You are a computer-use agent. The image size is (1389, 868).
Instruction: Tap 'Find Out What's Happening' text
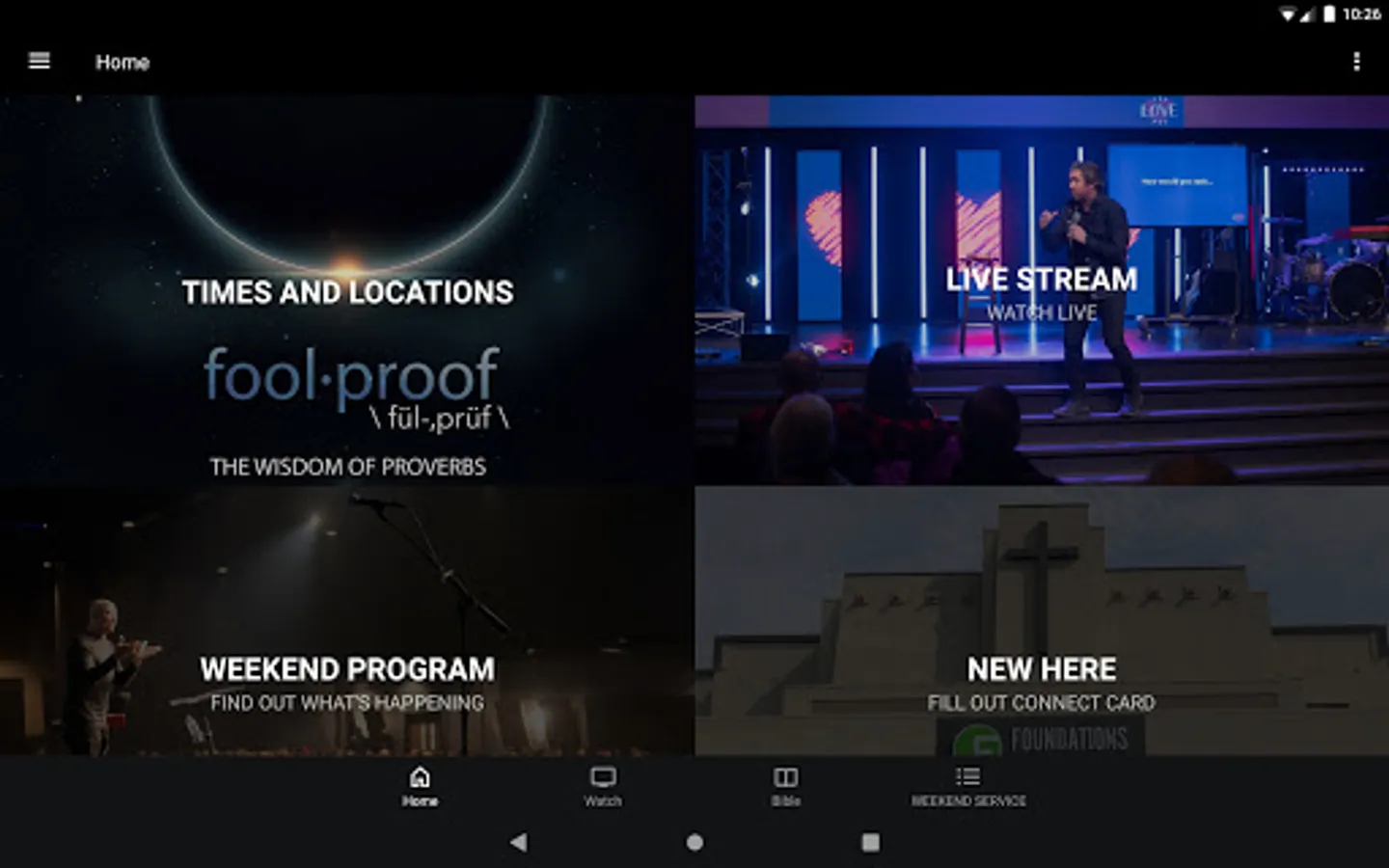pos(347,703)
